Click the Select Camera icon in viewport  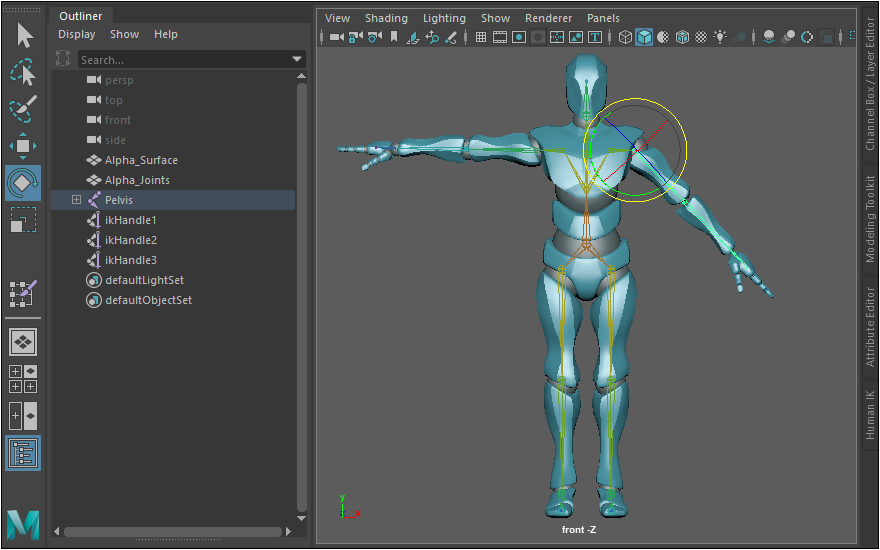(336, 37)
